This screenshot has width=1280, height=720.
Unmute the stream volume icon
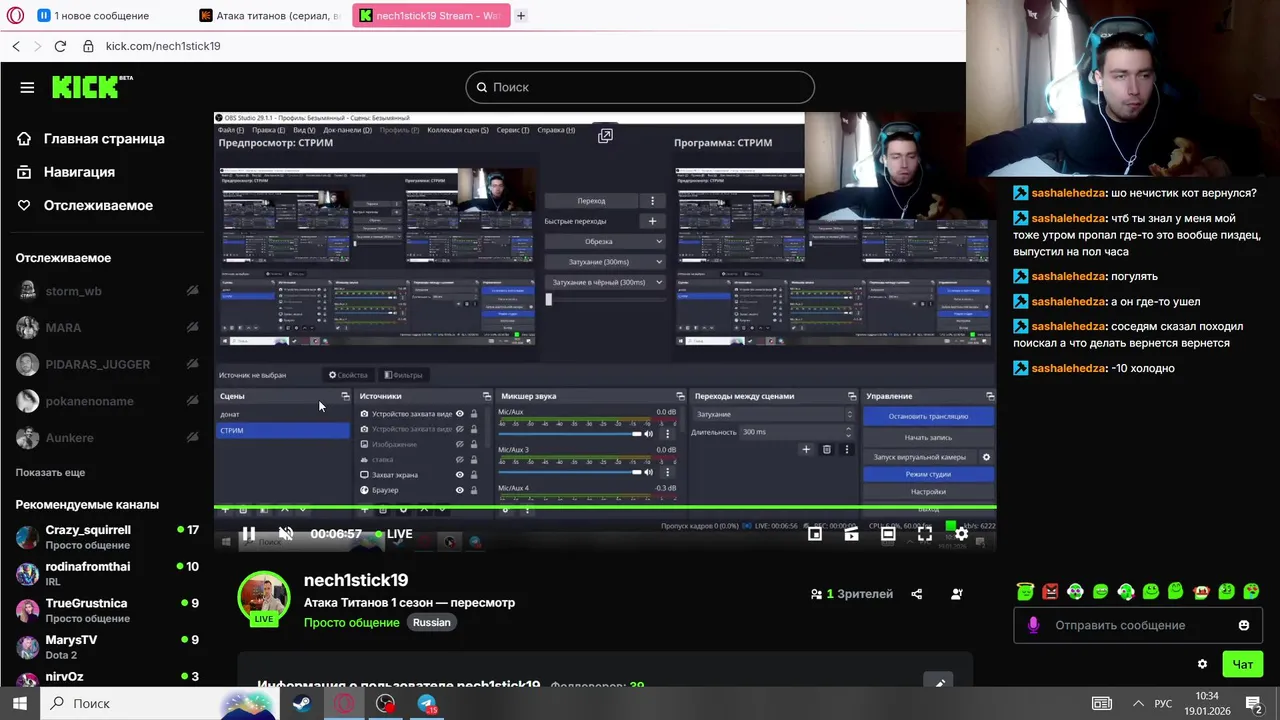pyautogui.click(x=286, y=534)
